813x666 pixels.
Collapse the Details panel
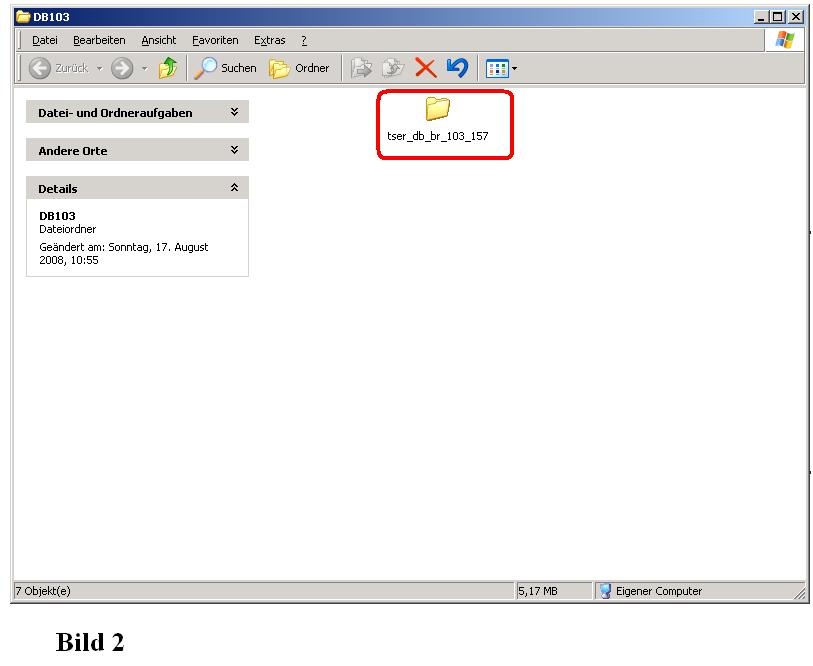(234, 188)
